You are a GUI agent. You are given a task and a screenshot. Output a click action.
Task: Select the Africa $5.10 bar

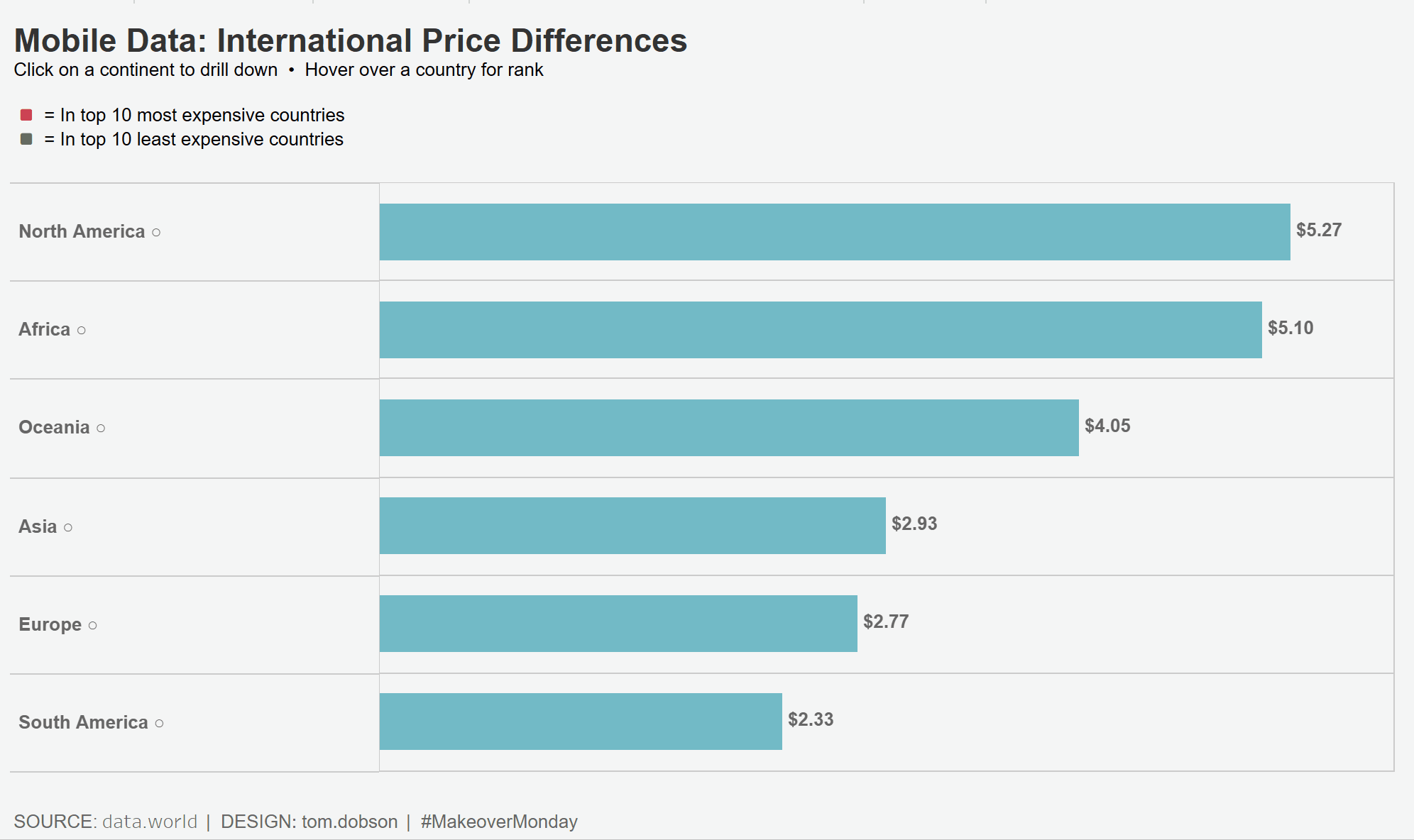(x=820, y=330)
